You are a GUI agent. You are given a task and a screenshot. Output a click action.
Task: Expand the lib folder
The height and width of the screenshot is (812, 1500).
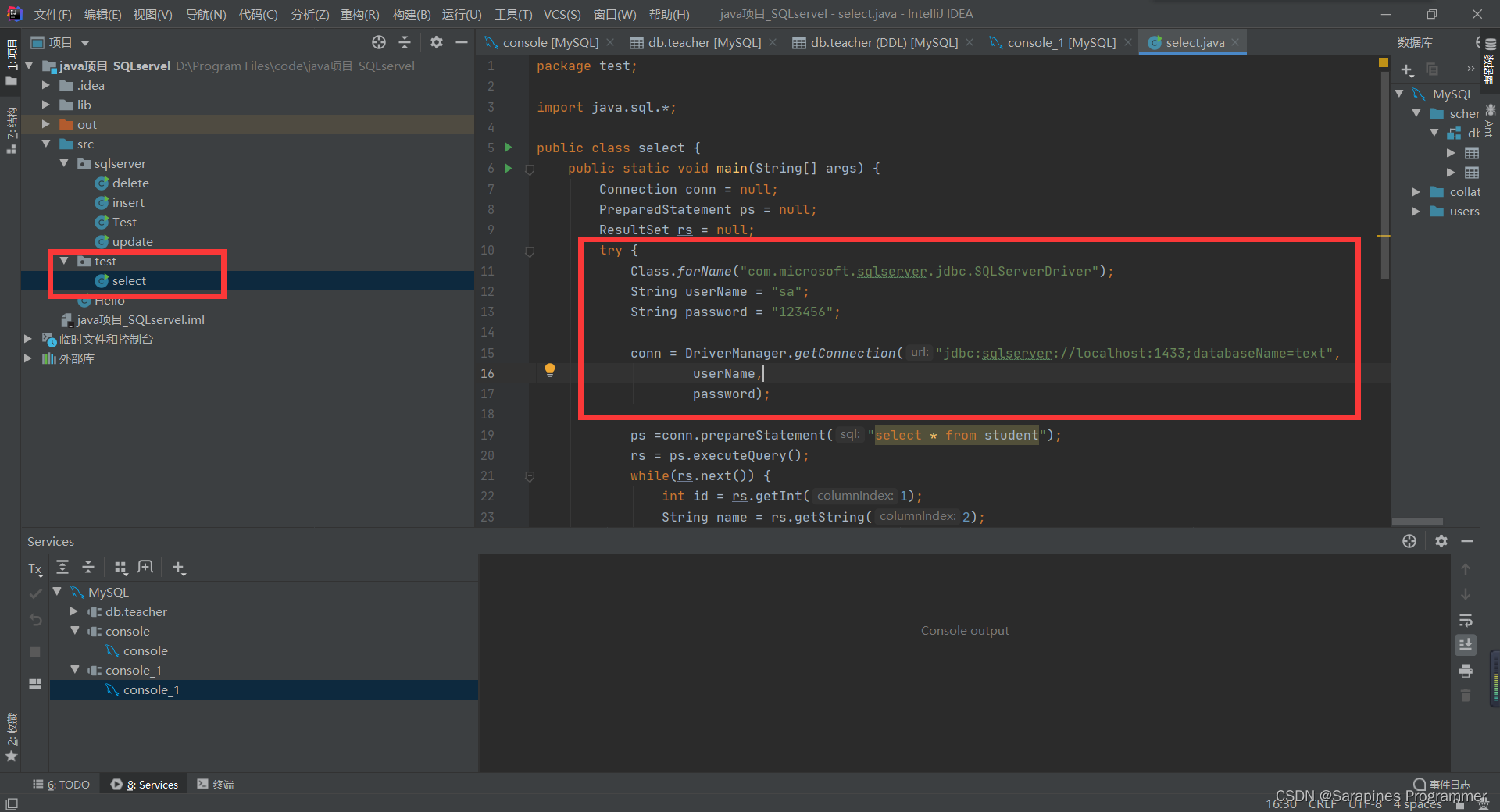point(46,105)
